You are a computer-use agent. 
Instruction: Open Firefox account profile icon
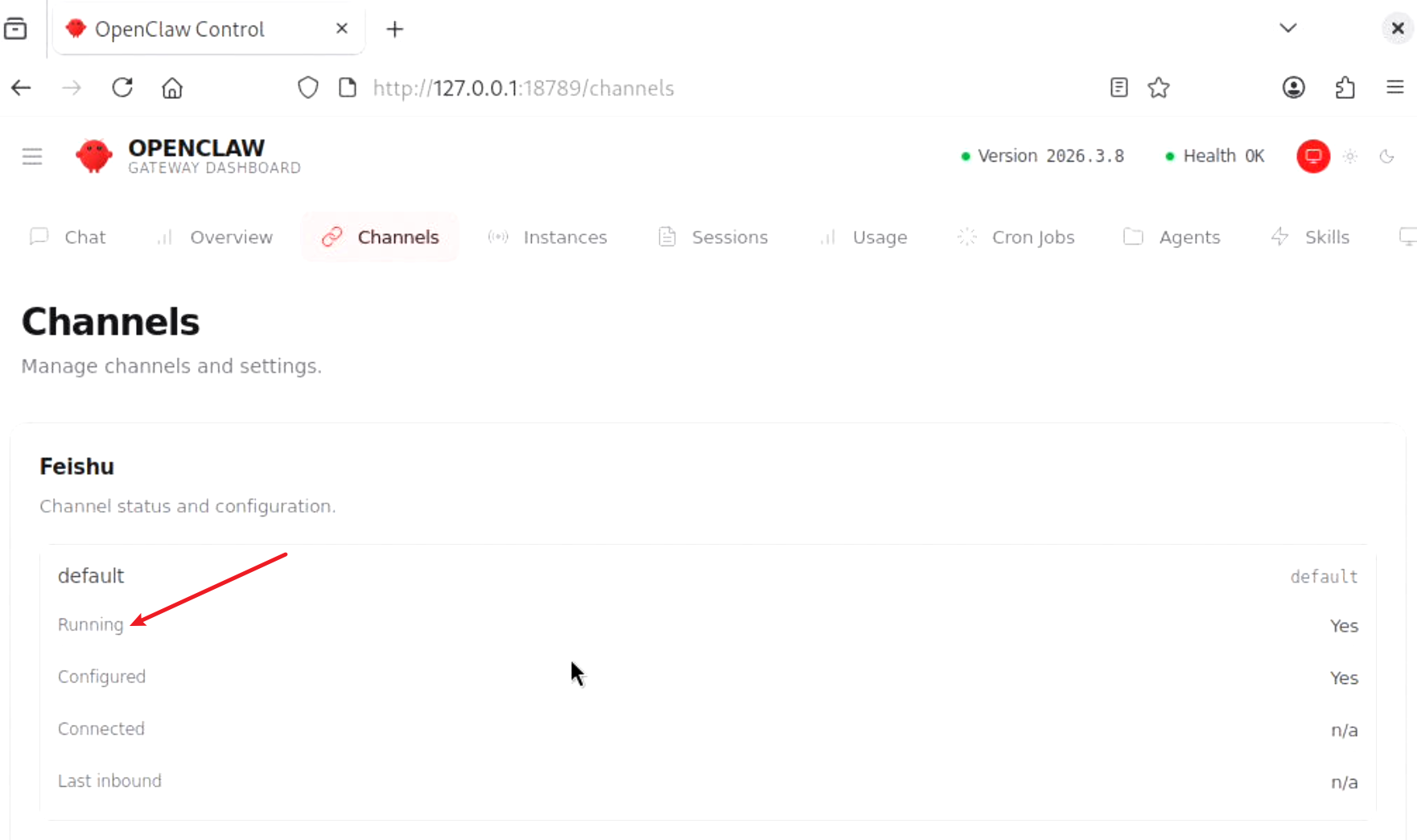pos(1293,88)
